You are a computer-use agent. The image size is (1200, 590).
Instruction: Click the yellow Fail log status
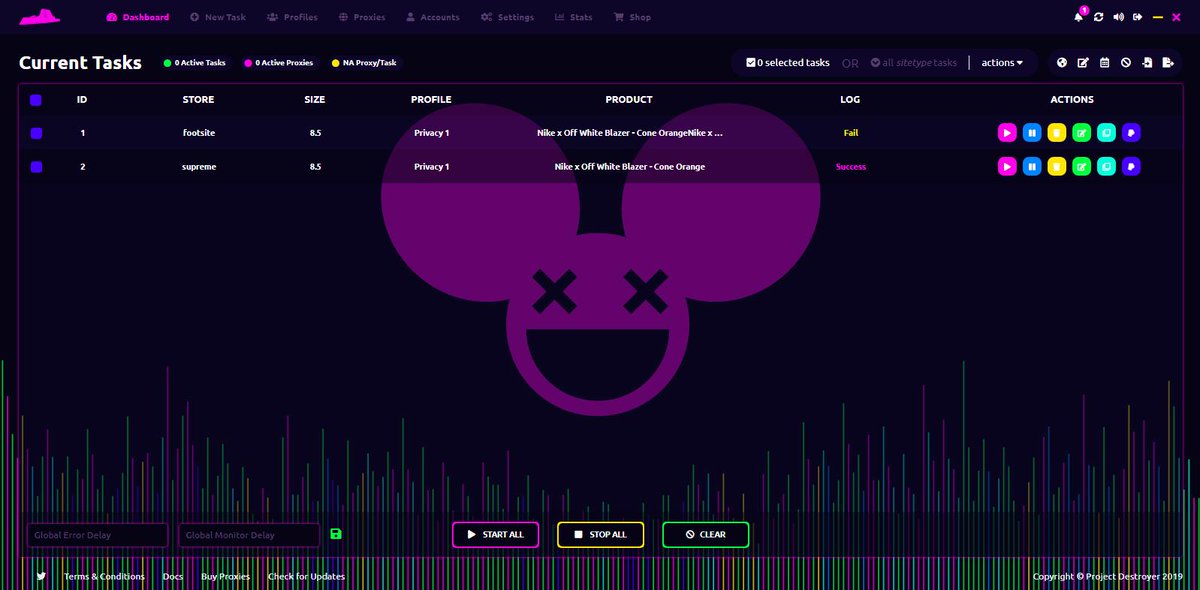click(x=851, y=132)
